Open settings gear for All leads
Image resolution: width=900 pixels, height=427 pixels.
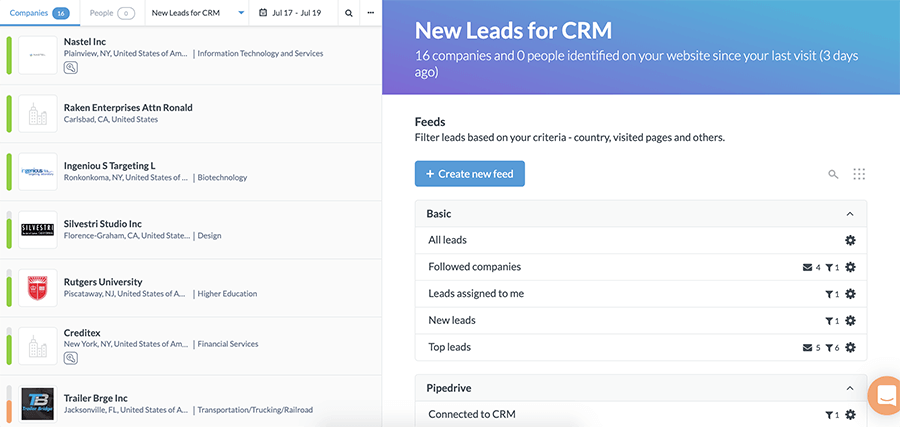tap(850, 240)
